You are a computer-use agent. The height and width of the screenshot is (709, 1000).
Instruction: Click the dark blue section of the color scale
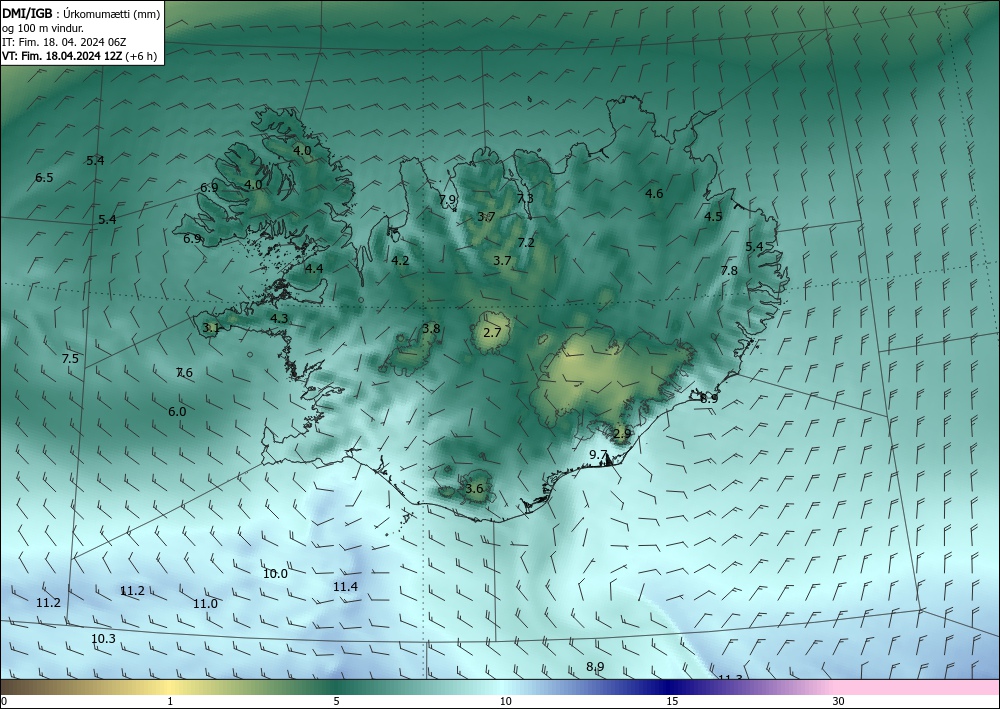point(670,687)
